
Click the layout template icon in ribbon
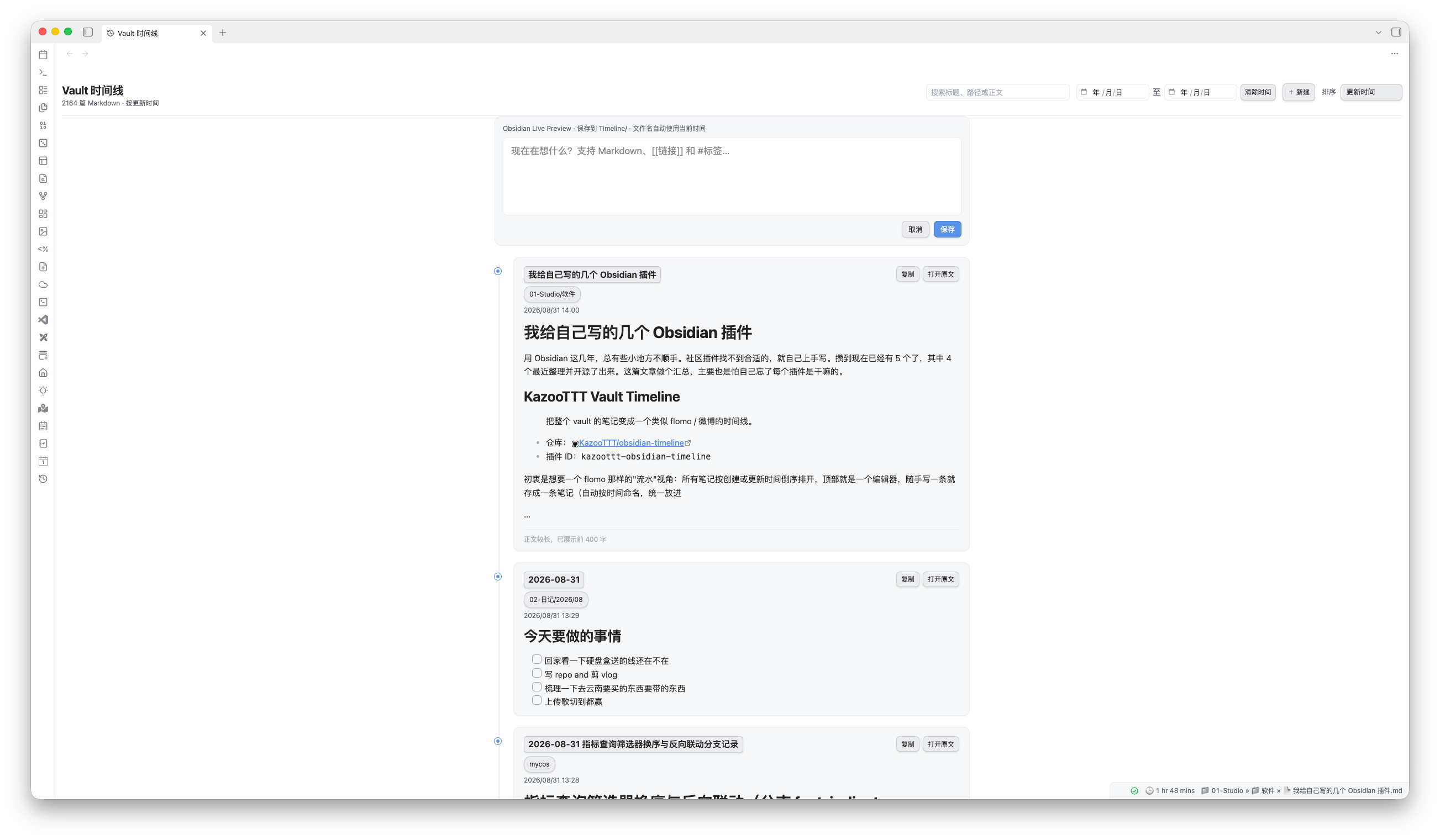43,161
